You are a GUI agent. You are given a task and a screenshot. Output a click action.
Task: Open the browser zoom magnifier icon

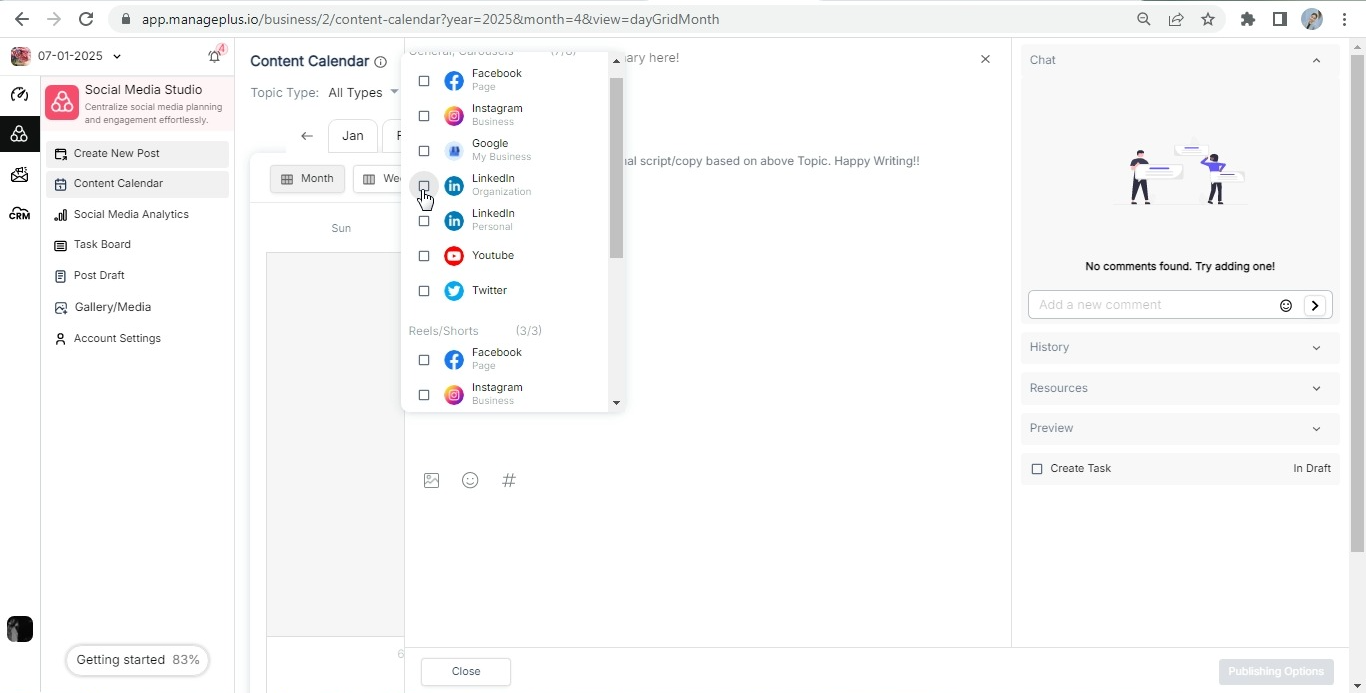click(1144, 19)
